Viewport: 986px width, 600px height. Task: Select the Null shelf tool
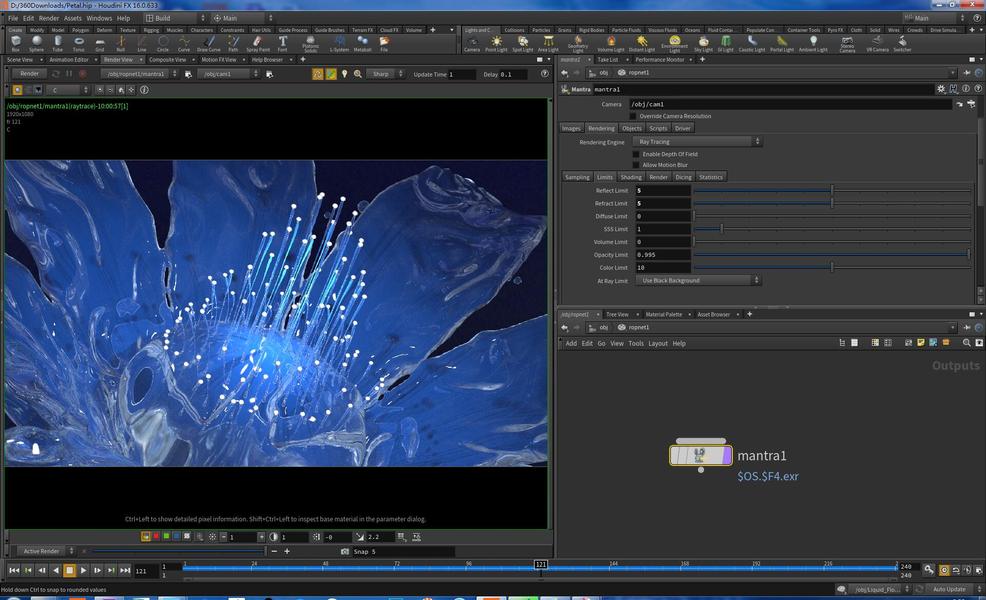120,43
